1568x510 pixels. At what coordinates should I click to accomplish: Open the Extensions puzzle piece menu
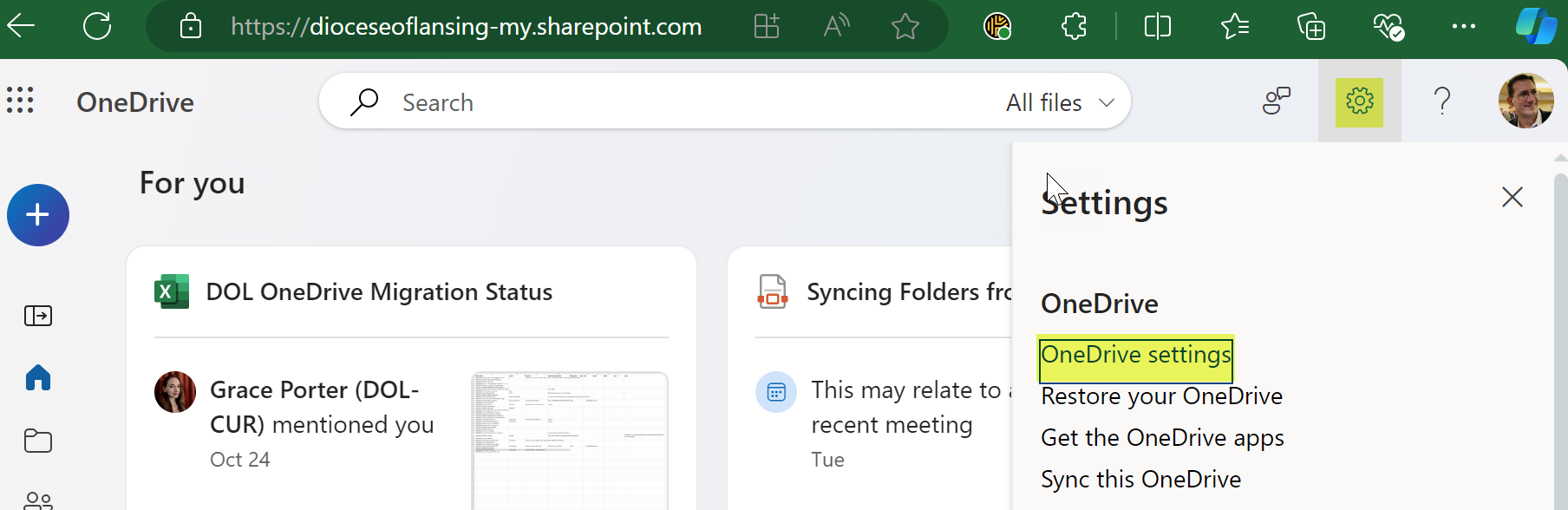coord(1074,27)
